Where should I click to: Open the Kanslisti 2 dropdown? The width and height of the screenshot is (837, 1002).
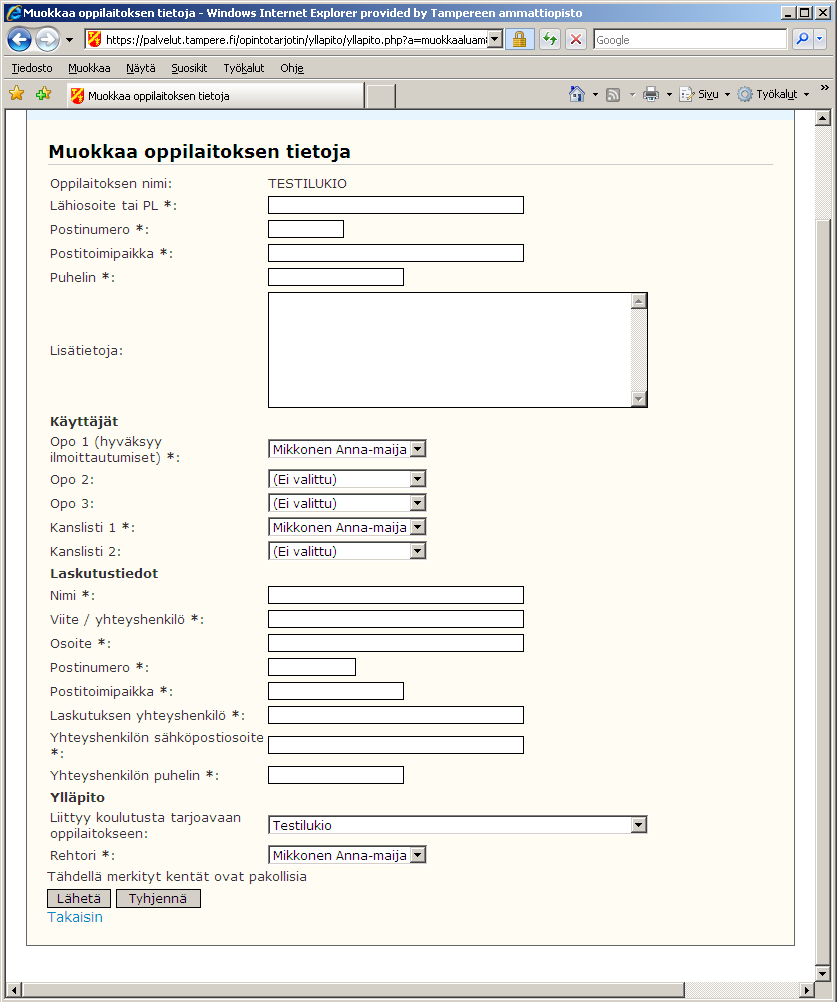tap(347, 551)
